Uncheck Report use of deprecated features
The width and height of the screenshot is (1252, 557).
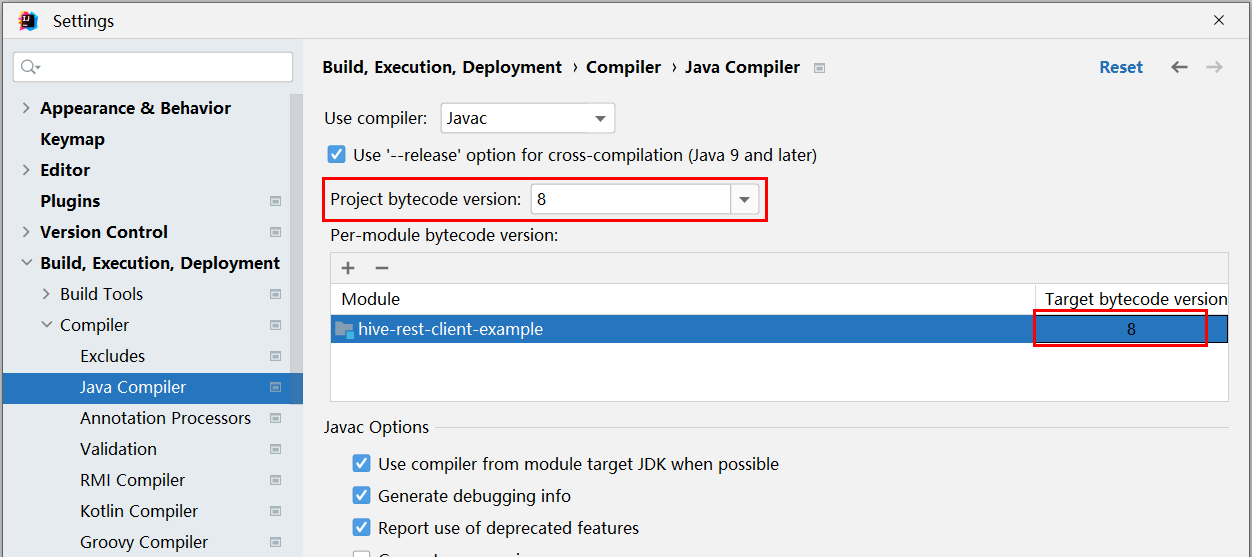tap(361, 528)
